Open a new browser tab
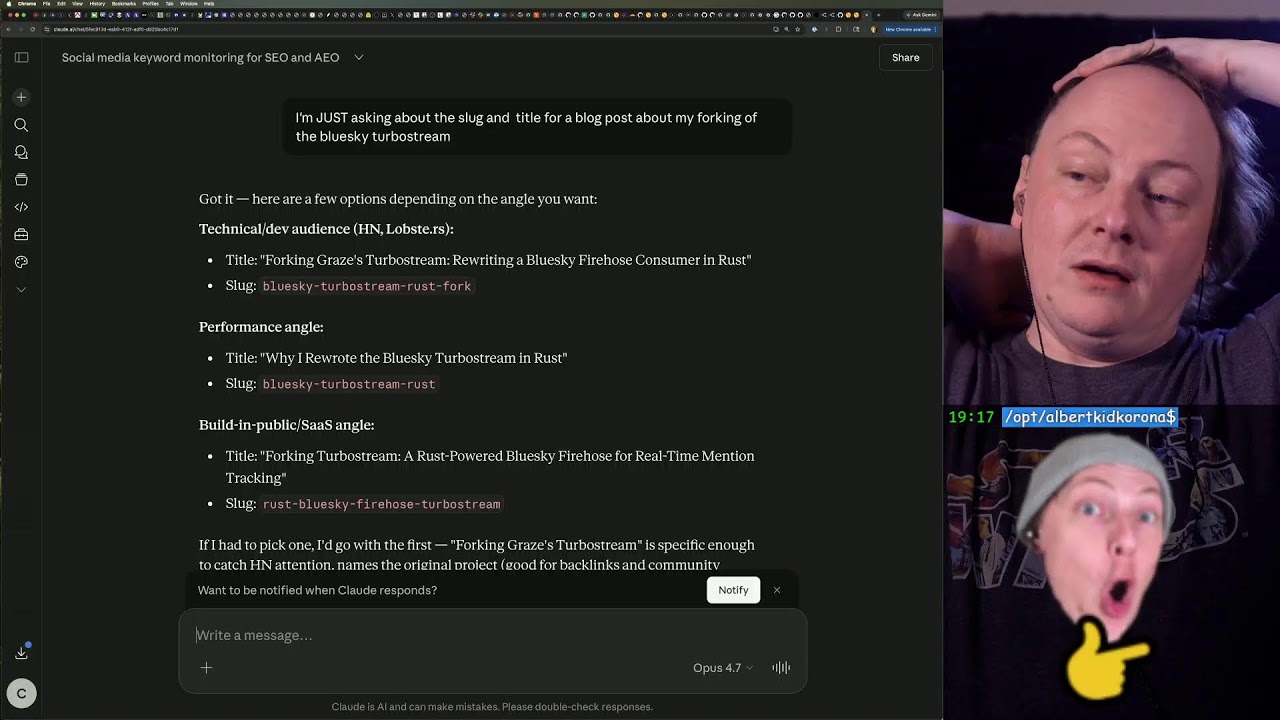Screen dimensions: 1280x720 pyautogui.click(x=878, y=15)
